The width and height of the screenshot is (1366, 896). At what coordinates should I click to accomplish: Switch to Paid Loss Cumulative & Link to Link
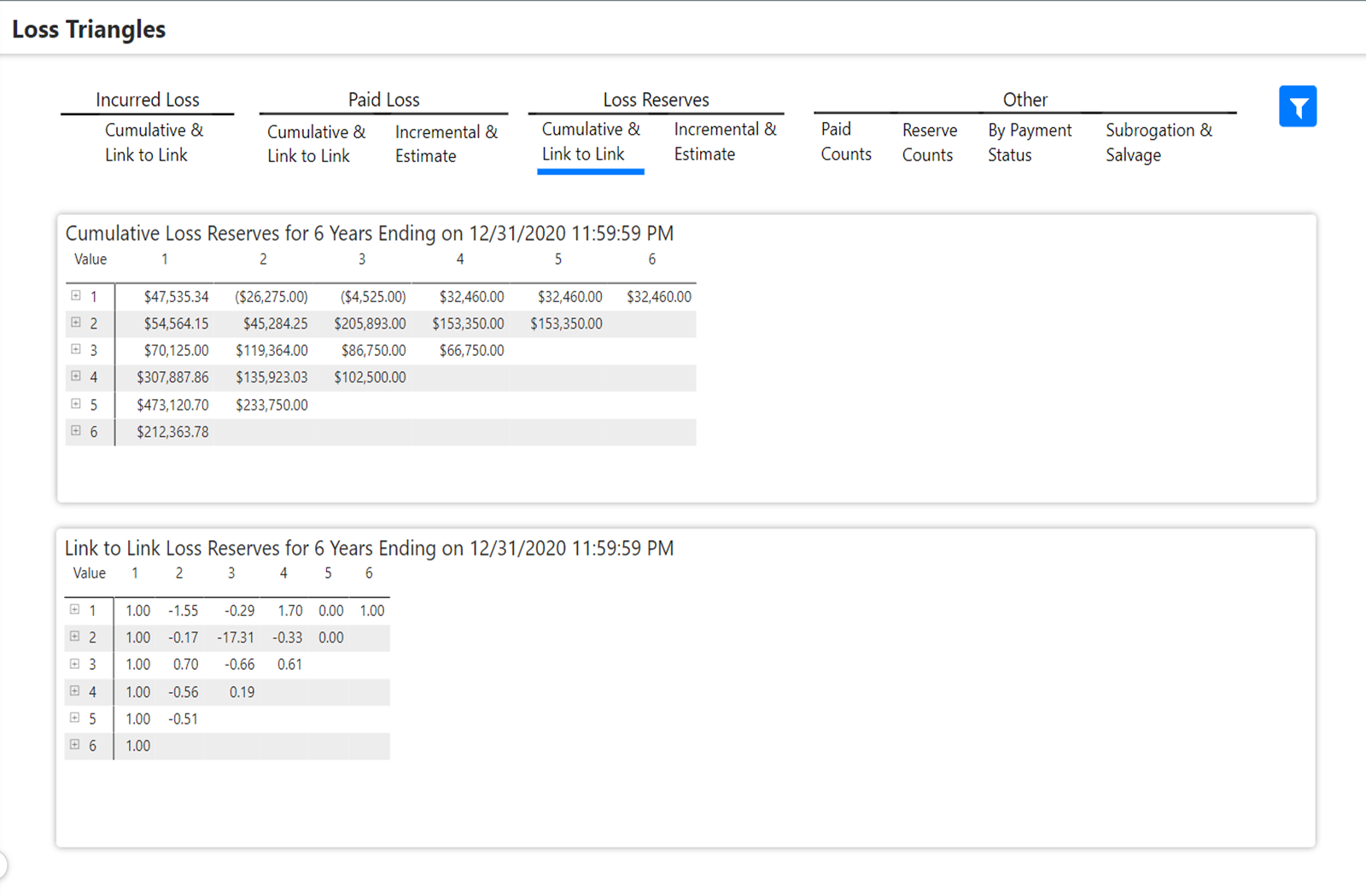[316, 143]
